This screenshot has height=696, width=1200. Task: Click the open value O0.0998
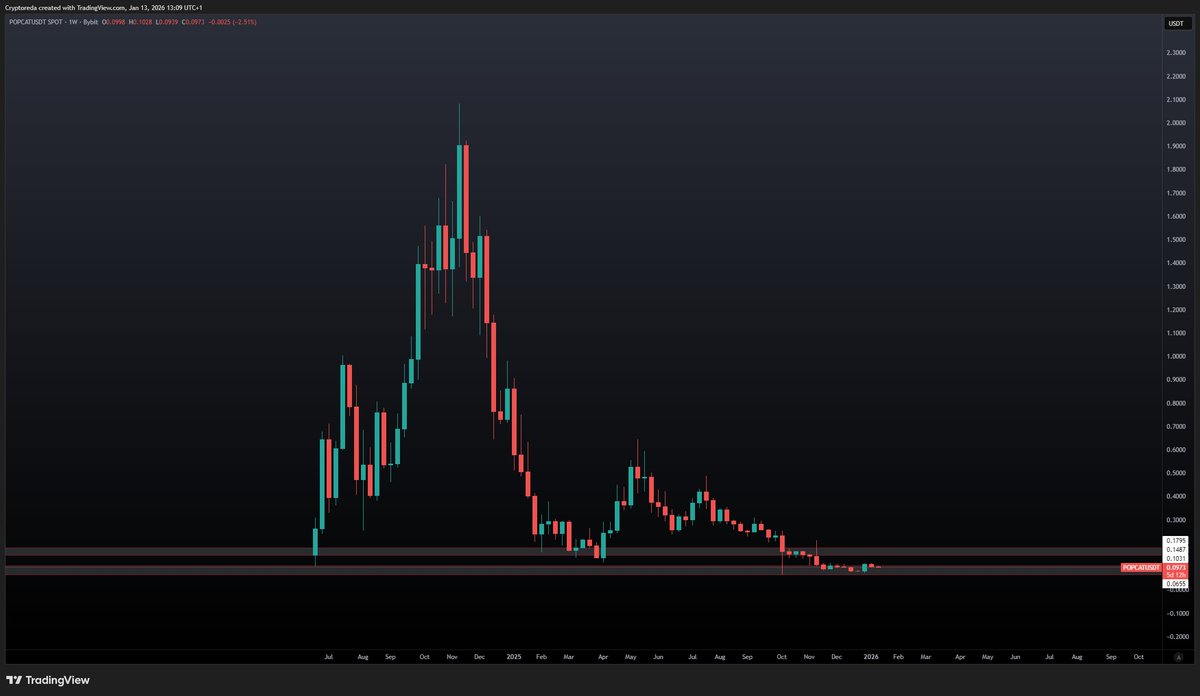(x=113, y=22)
